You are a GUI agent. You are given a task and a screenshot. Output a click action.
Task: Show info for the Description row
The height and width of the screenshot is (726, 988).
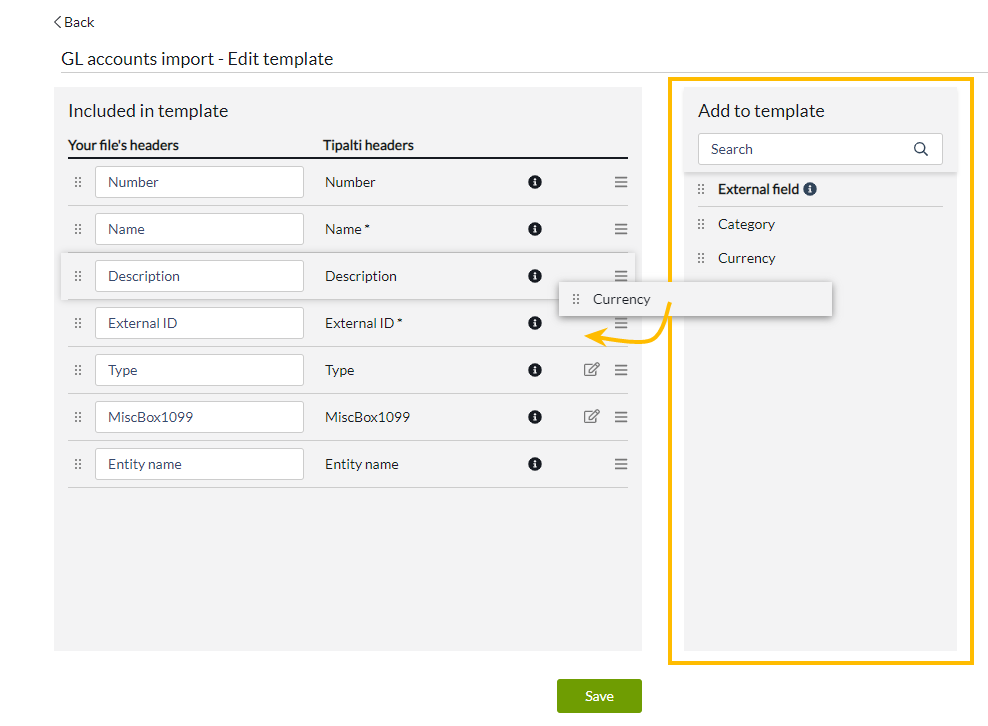(x=535, y=276)
